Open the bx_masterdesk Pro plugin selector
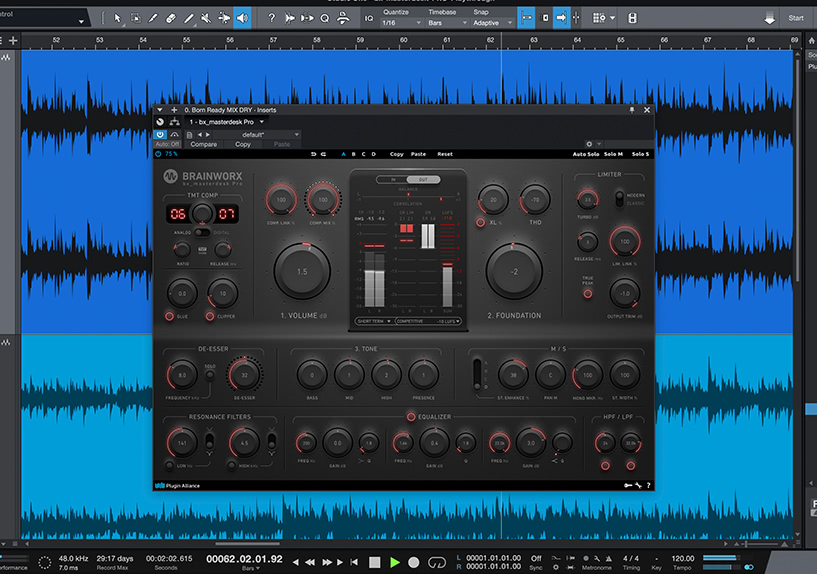The image size is (817, 574). (226, 122)
